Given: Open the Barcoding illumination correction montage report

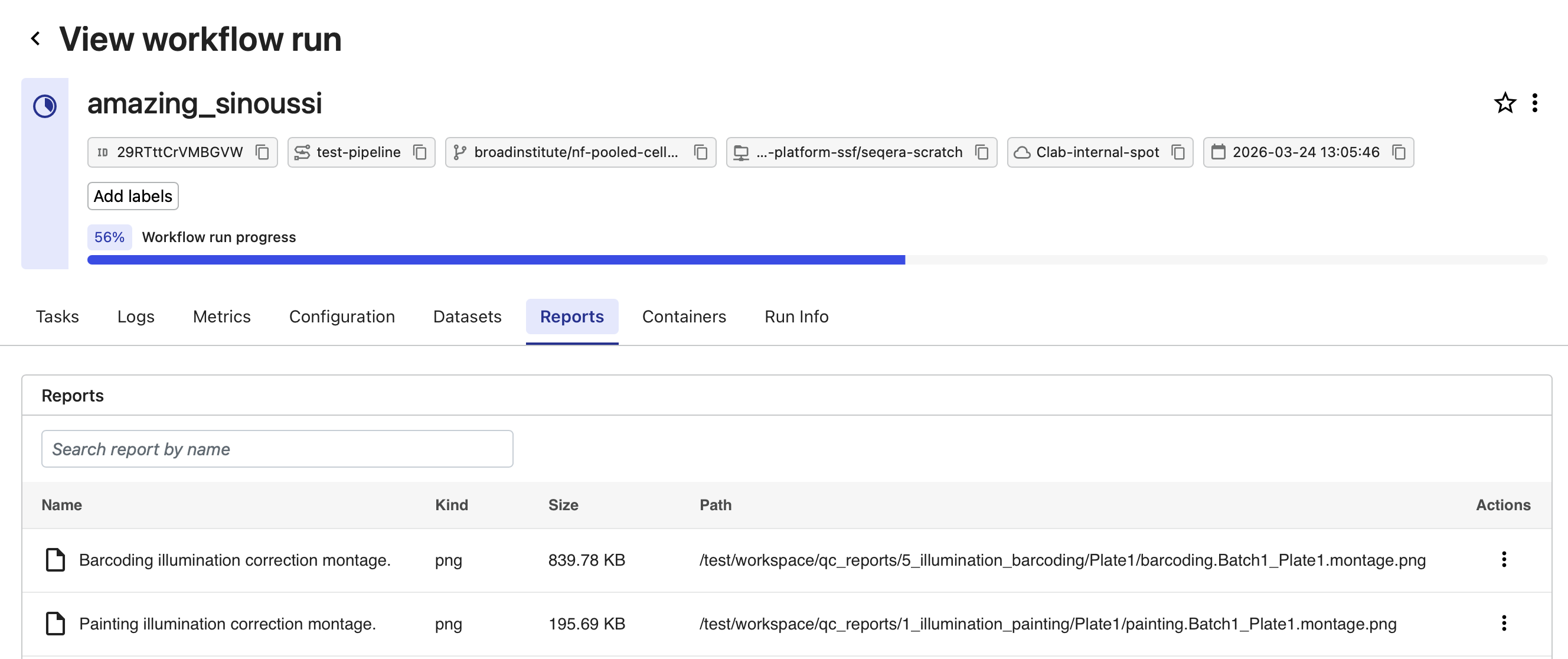Looking at the screenshot, I should [x=234, y=560].
